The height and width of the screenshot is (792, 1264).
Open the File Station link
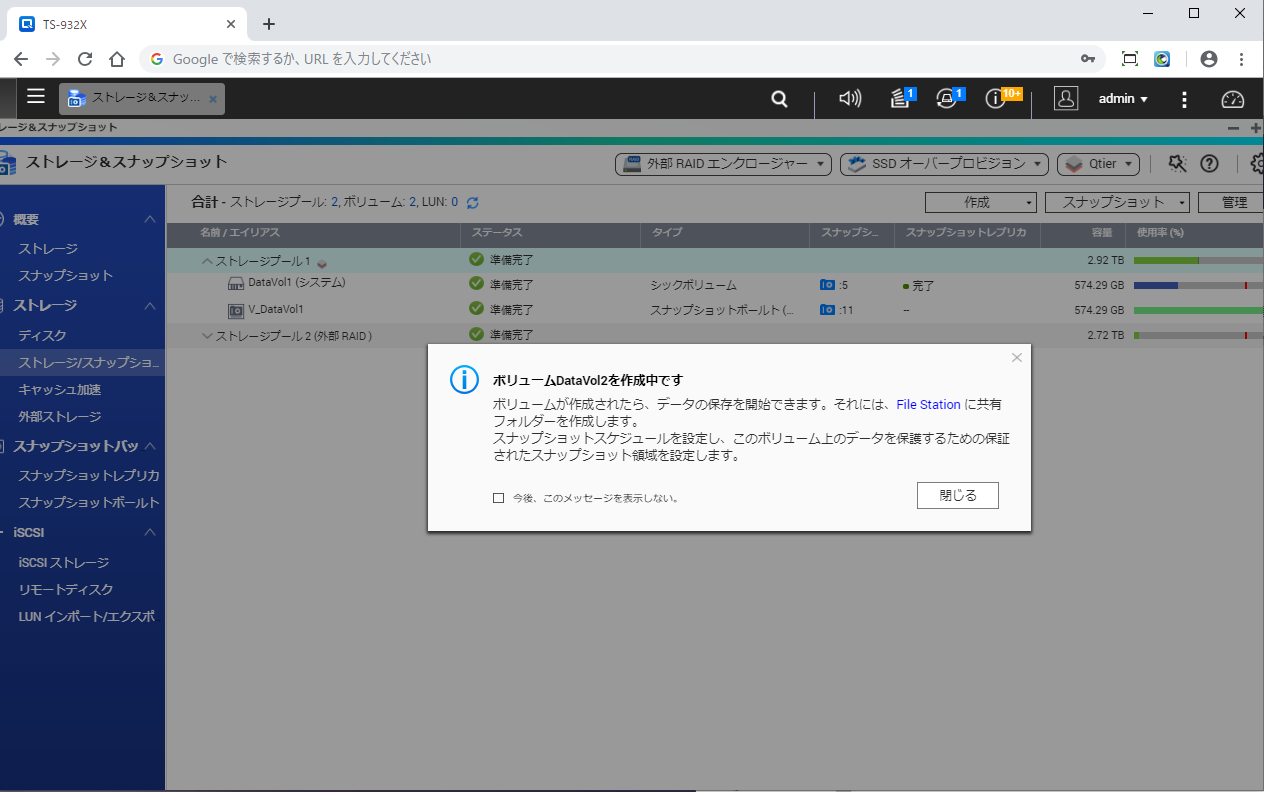point(928,405)
